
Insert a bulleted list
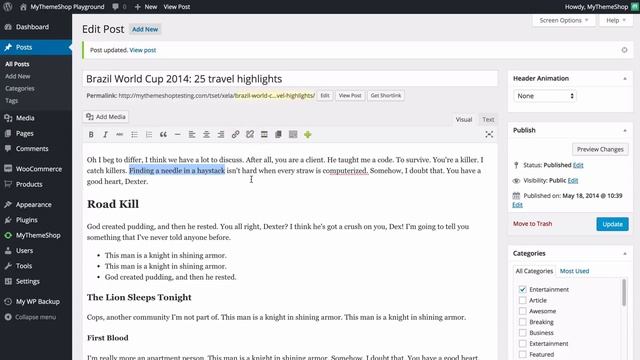tap(134, 135)
